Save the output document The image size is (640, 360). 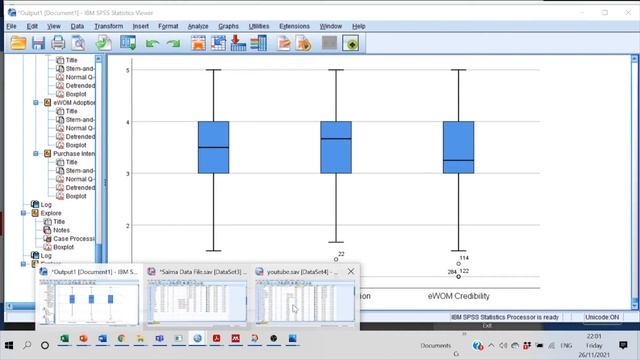point(38,43)
